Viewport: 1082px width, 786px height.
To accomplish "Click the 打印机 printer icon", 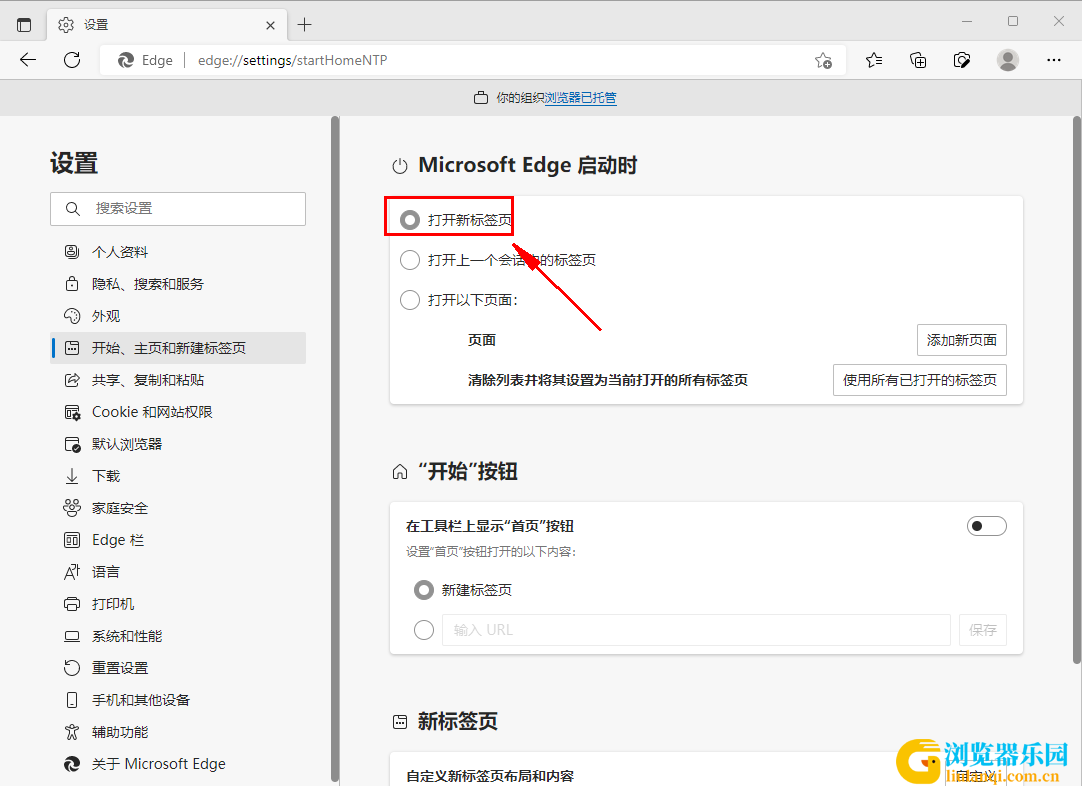I will pyautogui.click(x=72, y=604).
